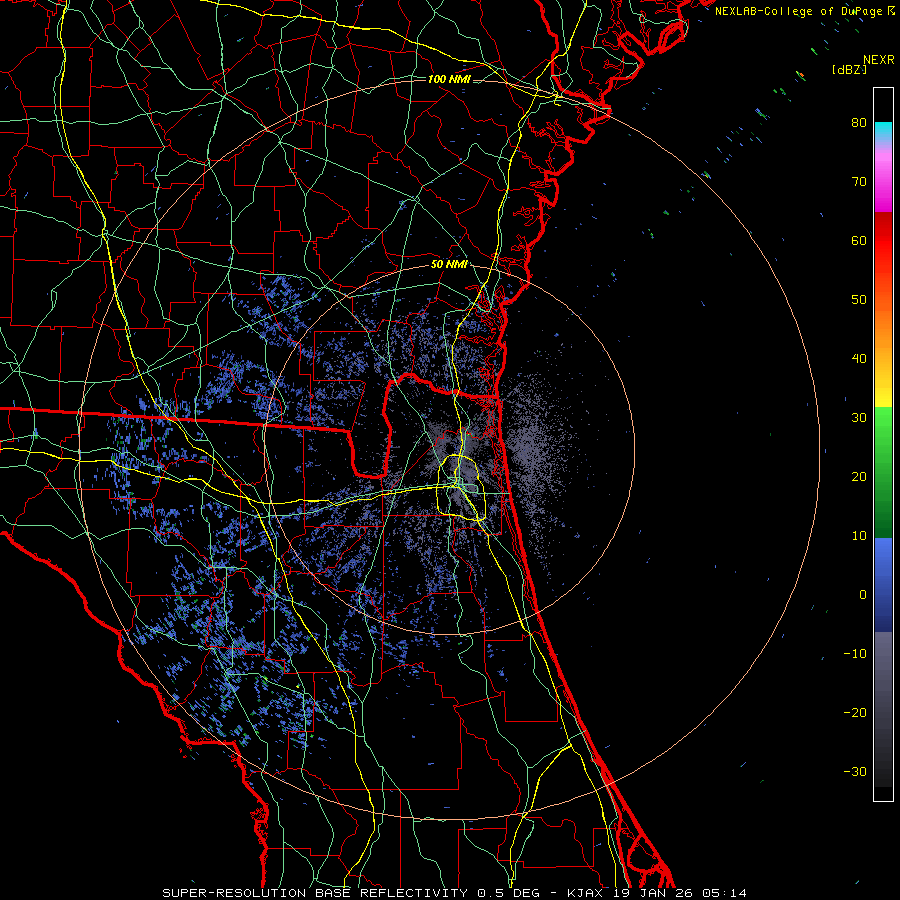Click the KJAX 19 JAN 26 05:14 timestamp
The width and height of the screenshot is (900, 900).
(x=657, y=893)
